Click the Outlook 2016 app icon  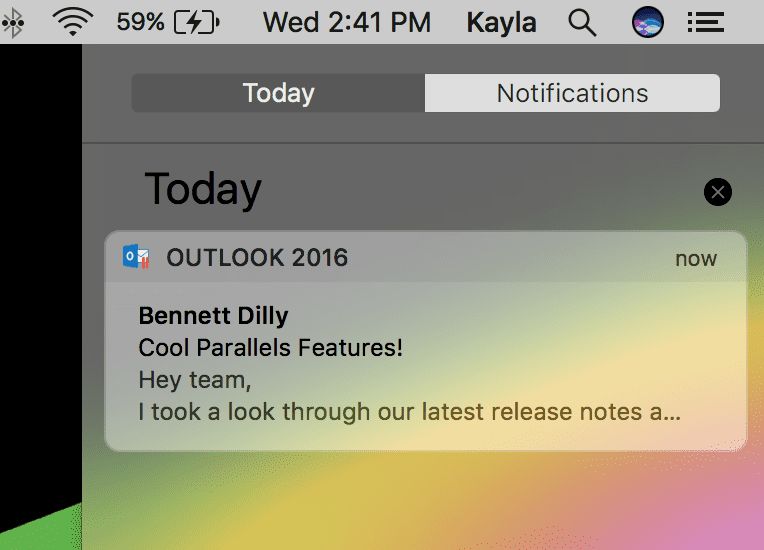pyautogui.click(x=136, y=257)
